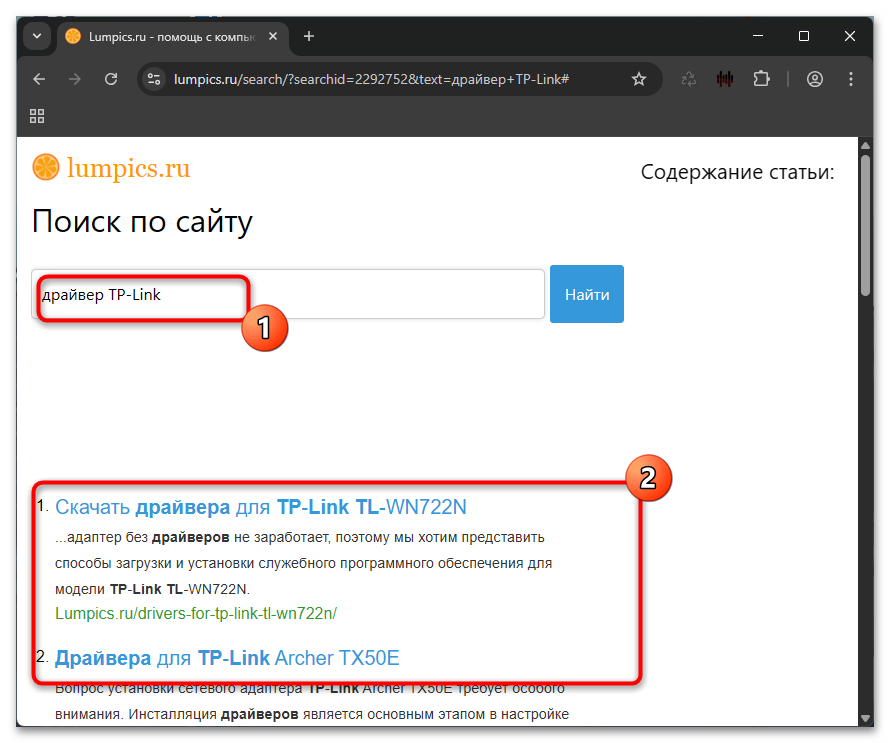Image resolution: width=890 pixels, height=743 pixels.
Task: Open Chrome three-dot menu
Action: [x=850, y=79]
